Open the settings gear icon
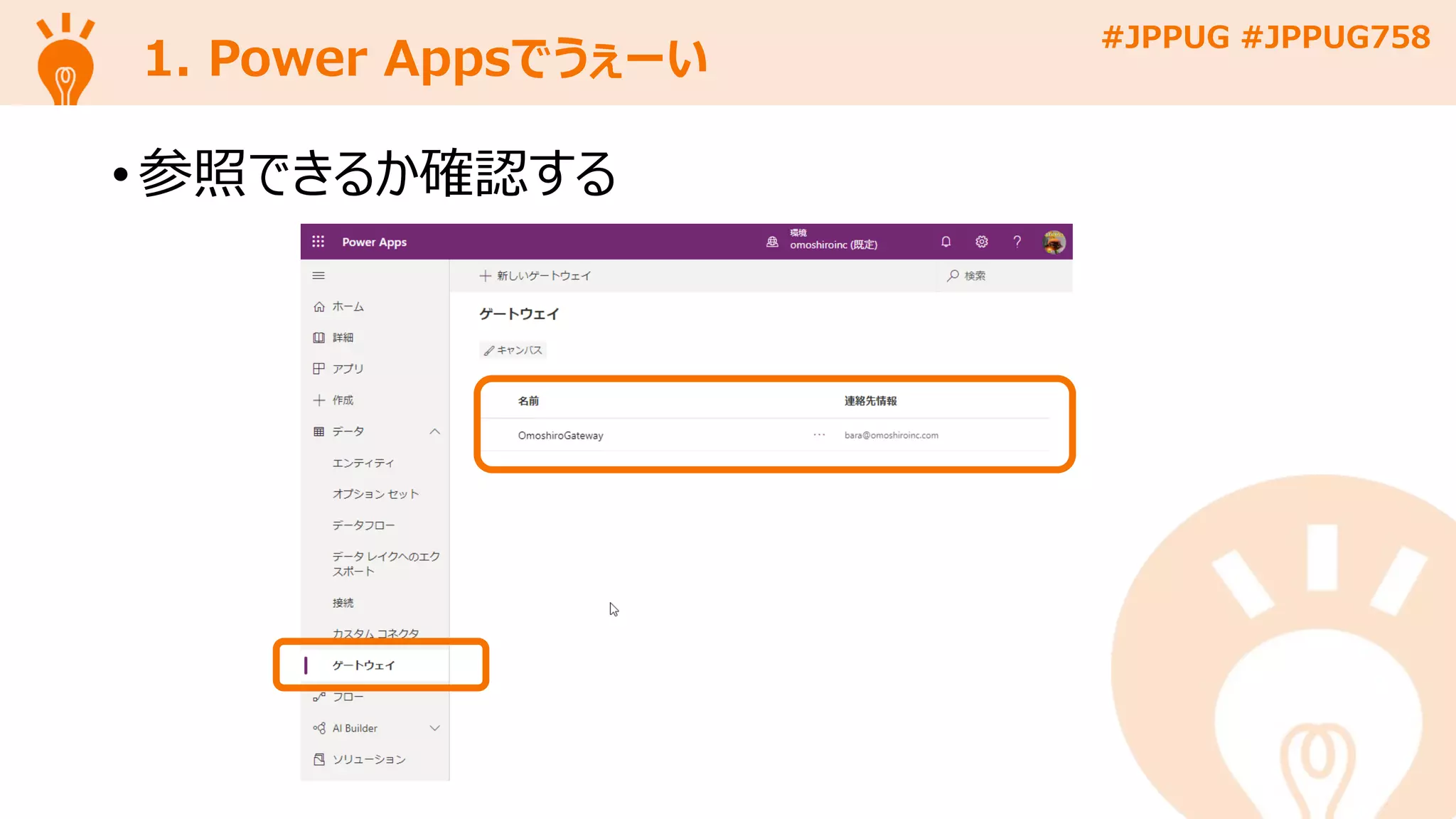This screenshot has height=819, width=1456. click(x=981, y=242)
